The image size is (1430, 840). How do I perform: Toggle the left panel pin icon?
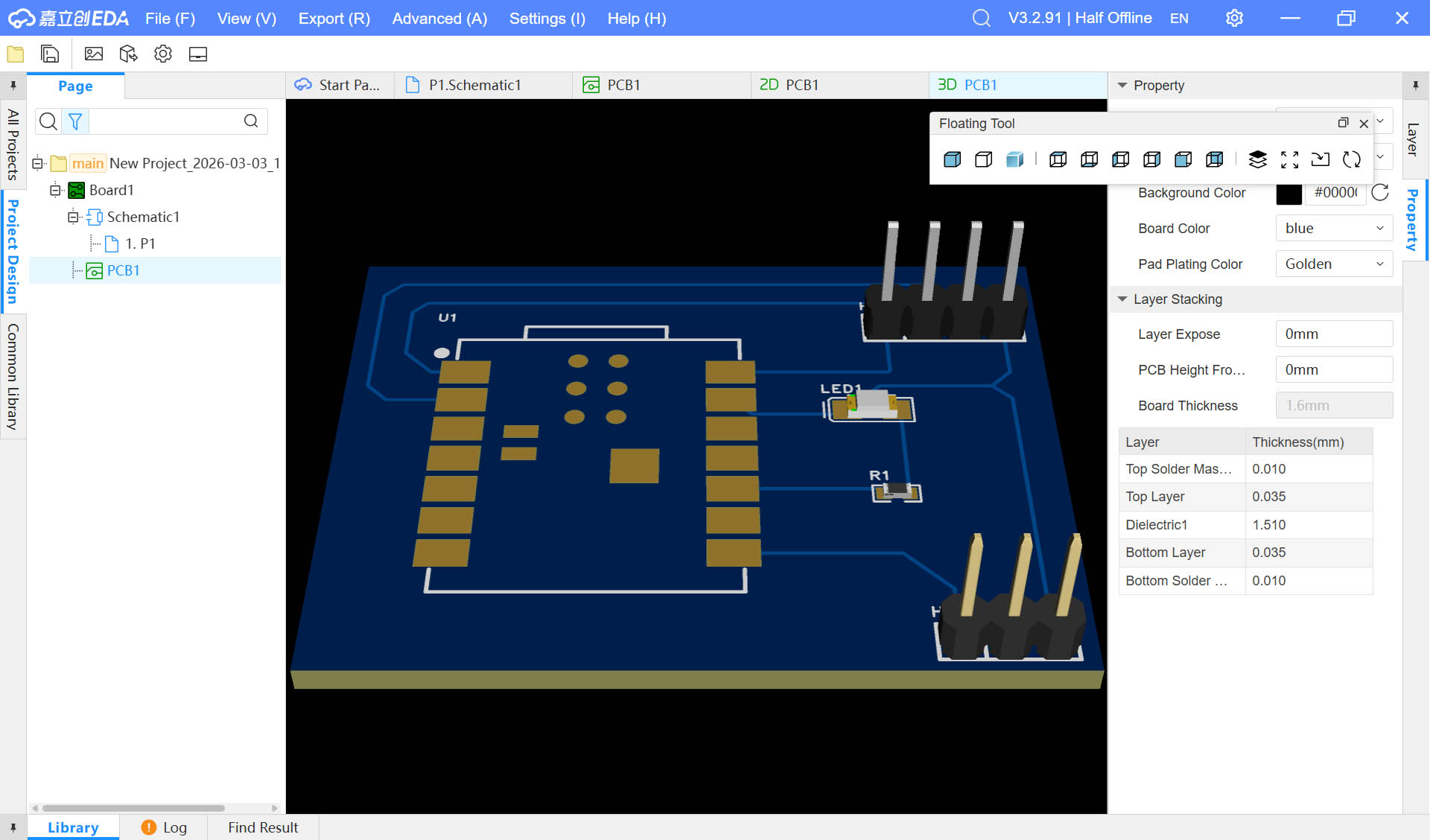pyautogui.click(x=13, y=86)
